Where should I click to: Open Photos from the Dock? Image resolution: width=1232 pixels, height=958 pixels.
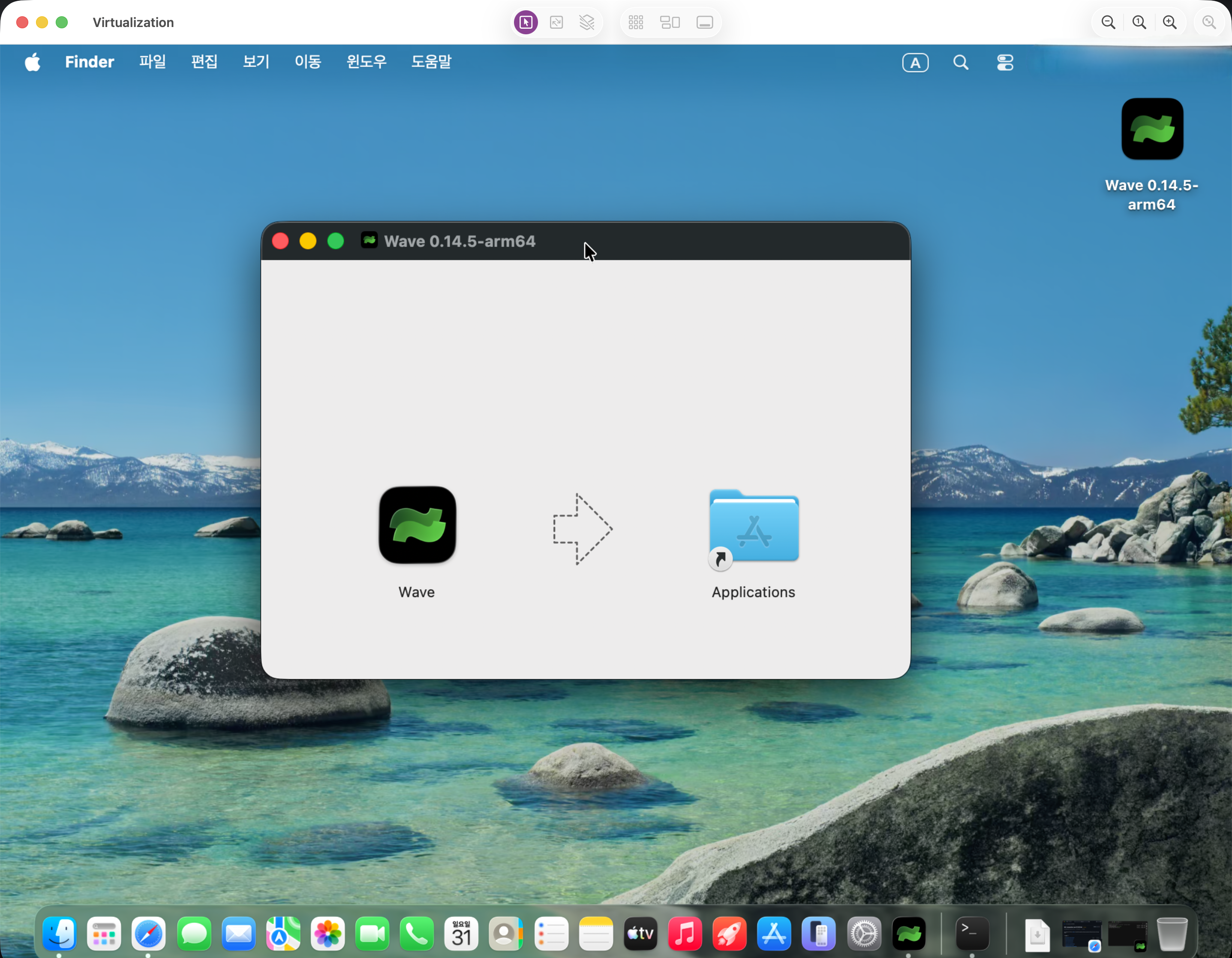pos(327,934)
